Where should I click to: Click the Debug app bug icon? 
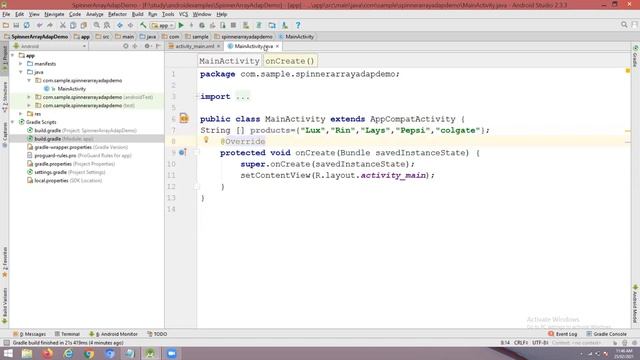coord(202,25)
